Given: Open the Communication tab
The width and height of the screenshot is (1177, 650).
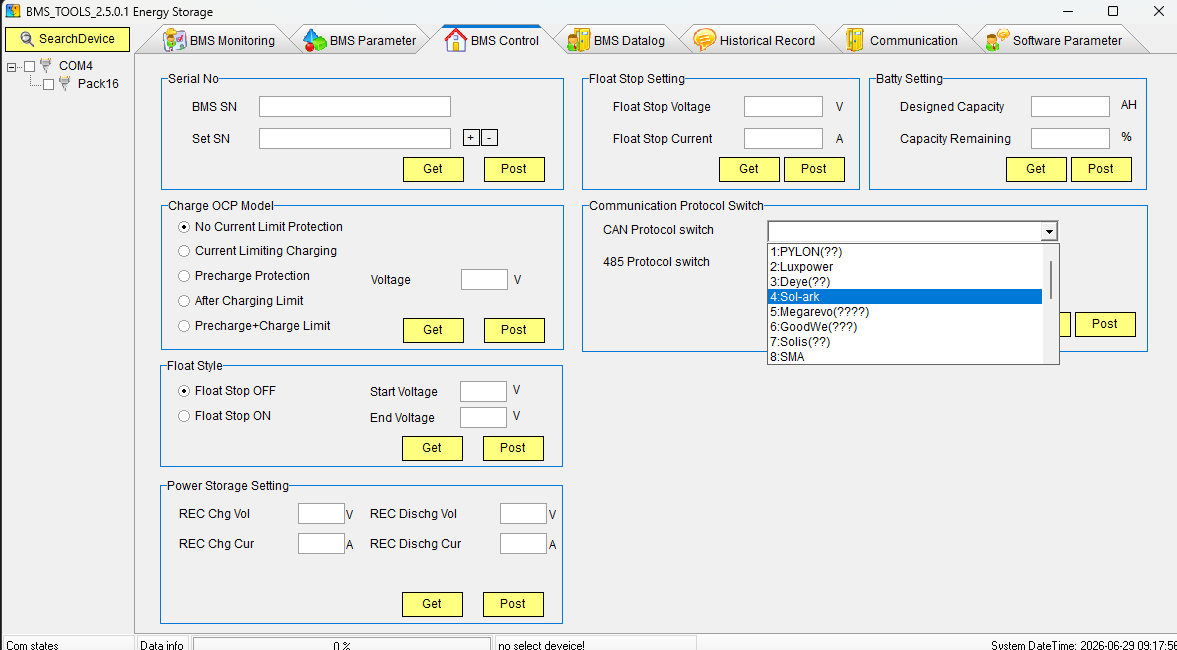Looking at the screenshot, I should click(x=901, y=41).
